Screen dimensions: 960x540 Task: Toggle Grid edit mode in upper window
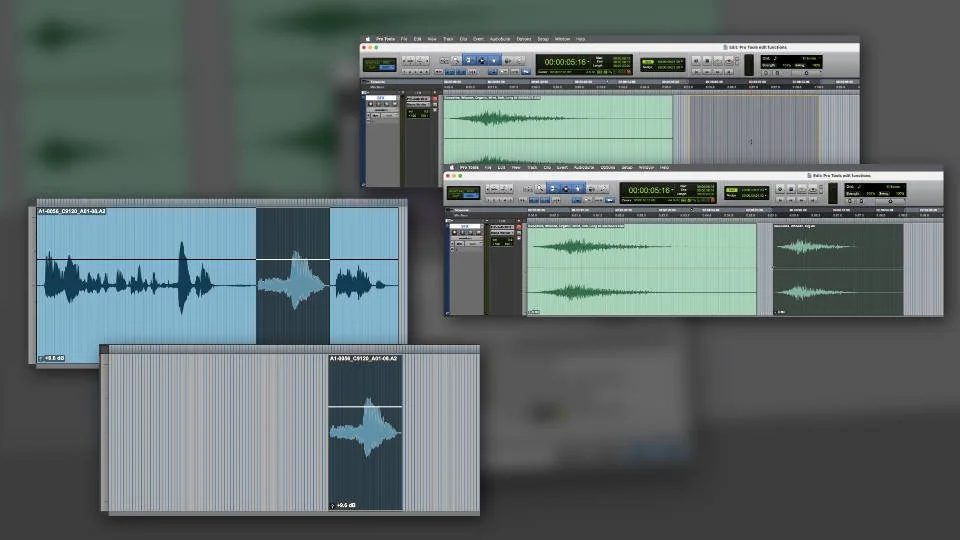[x=387, y=68]
